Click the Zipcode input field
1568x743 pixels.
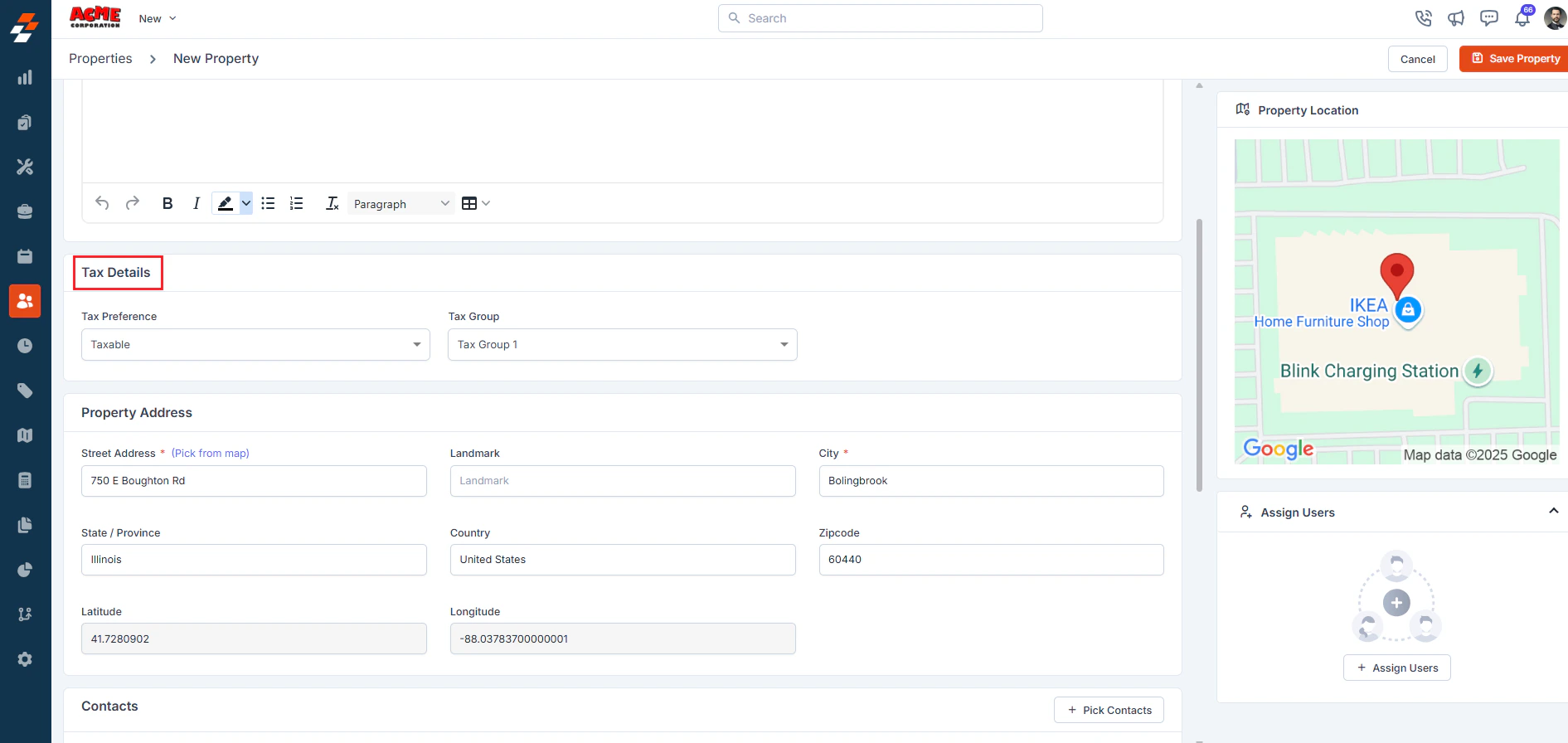click(x=991, y=560)
